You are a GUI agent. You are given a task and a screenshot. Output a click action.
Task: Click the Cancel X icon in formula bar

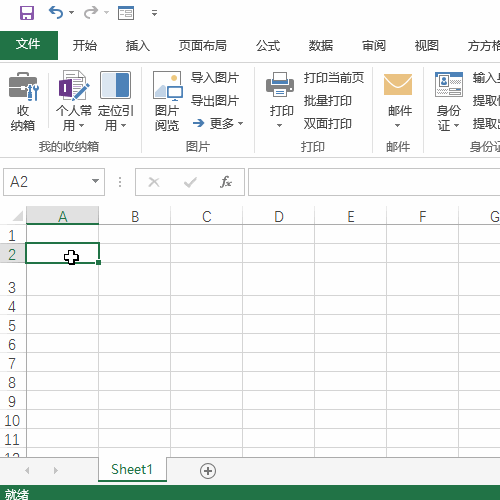tap(154, 182)
